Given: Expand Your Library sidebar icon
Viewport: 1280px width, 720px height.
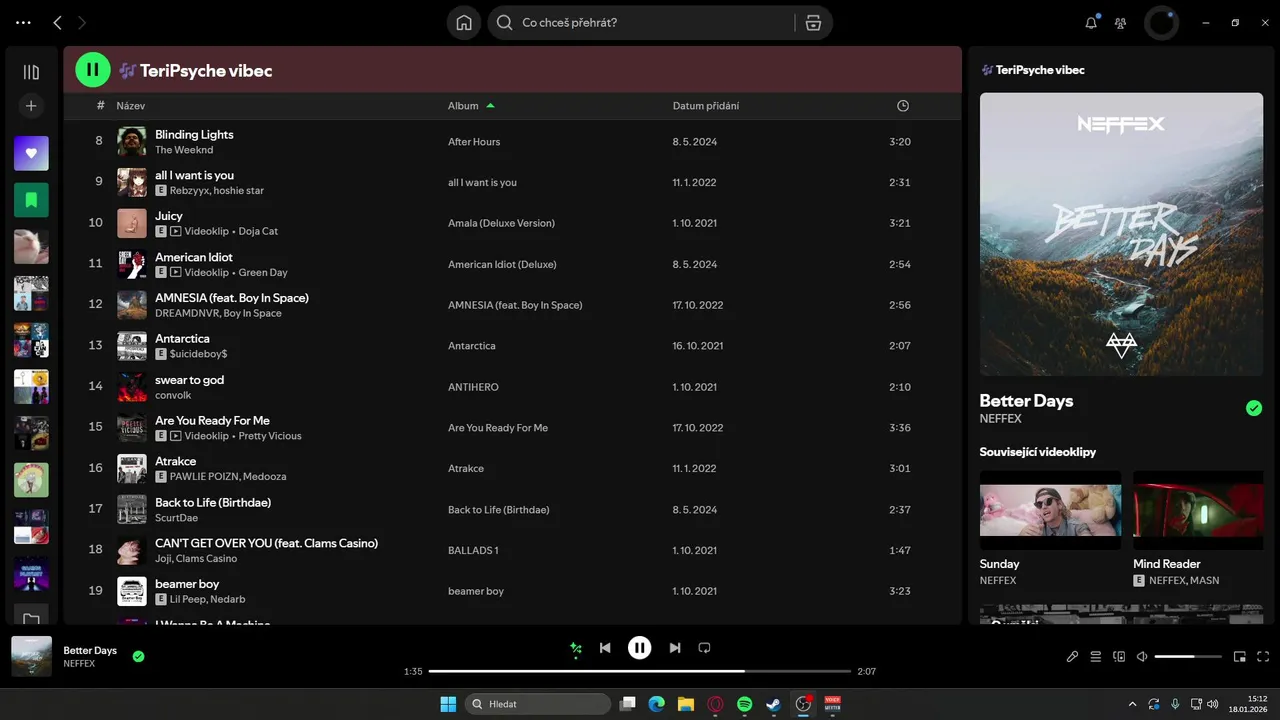Looking at the screenshot, I should 31,72.
